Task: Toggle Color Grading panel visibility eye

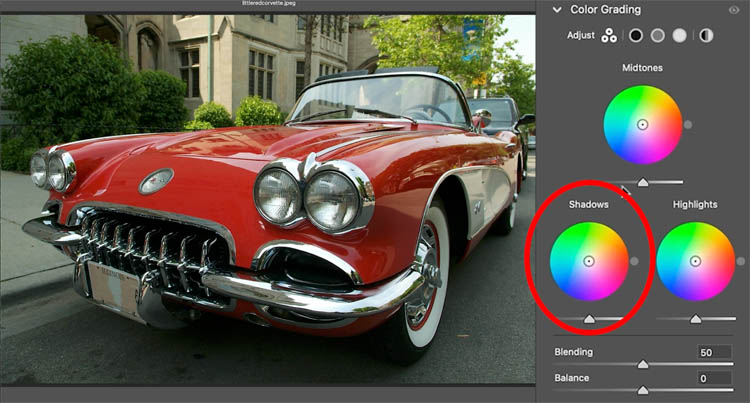Action: tap(734, 10)
